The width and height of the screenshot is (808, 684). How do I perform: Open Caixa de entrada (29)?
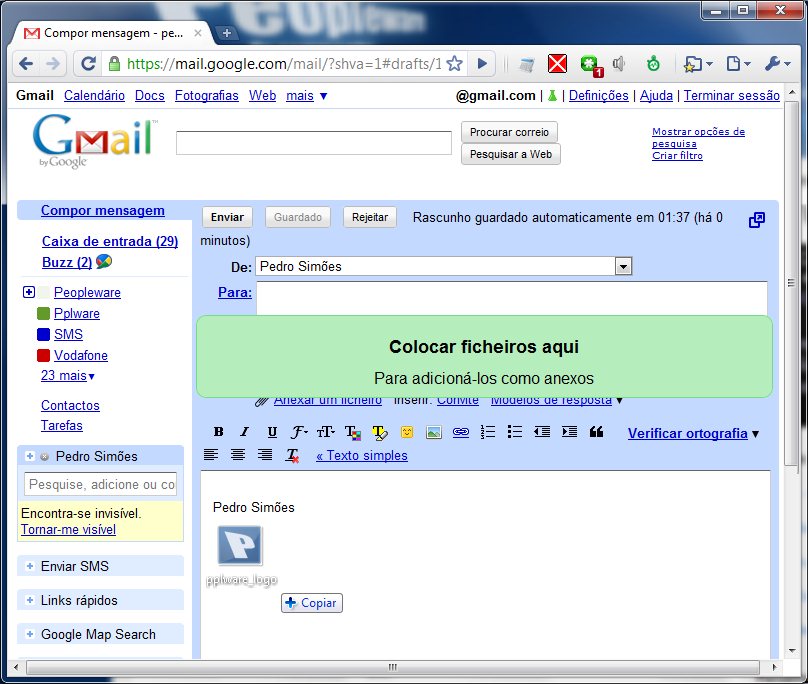[x=110, y=241]
